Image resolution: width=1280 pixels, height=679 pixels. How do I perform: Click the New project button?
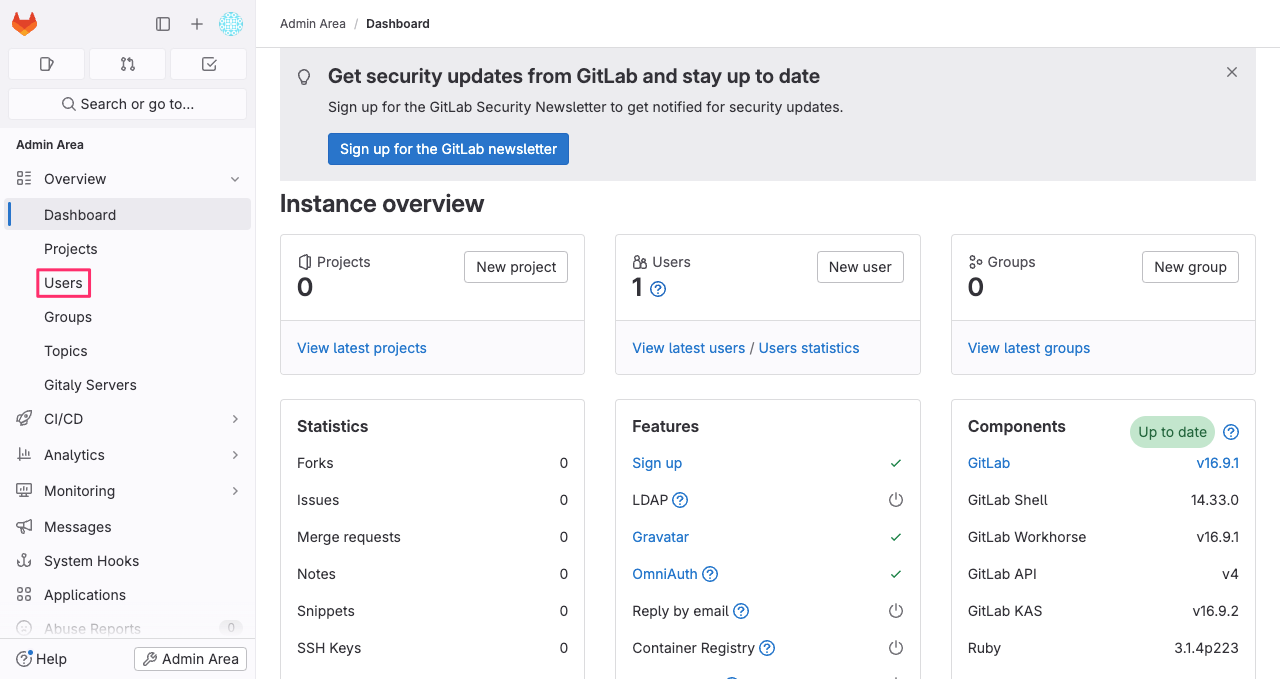point(516,267)
